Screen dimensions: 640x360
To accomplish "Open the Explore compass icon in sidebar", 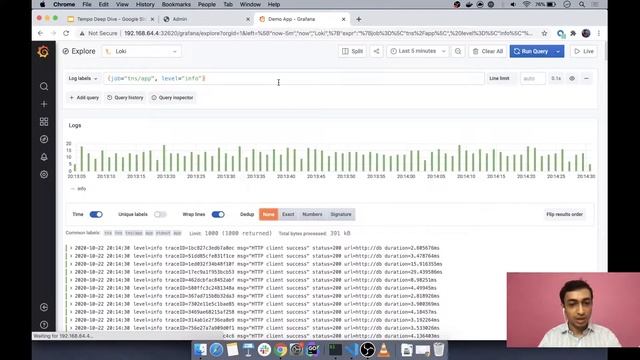I will [x=44, y=139].
